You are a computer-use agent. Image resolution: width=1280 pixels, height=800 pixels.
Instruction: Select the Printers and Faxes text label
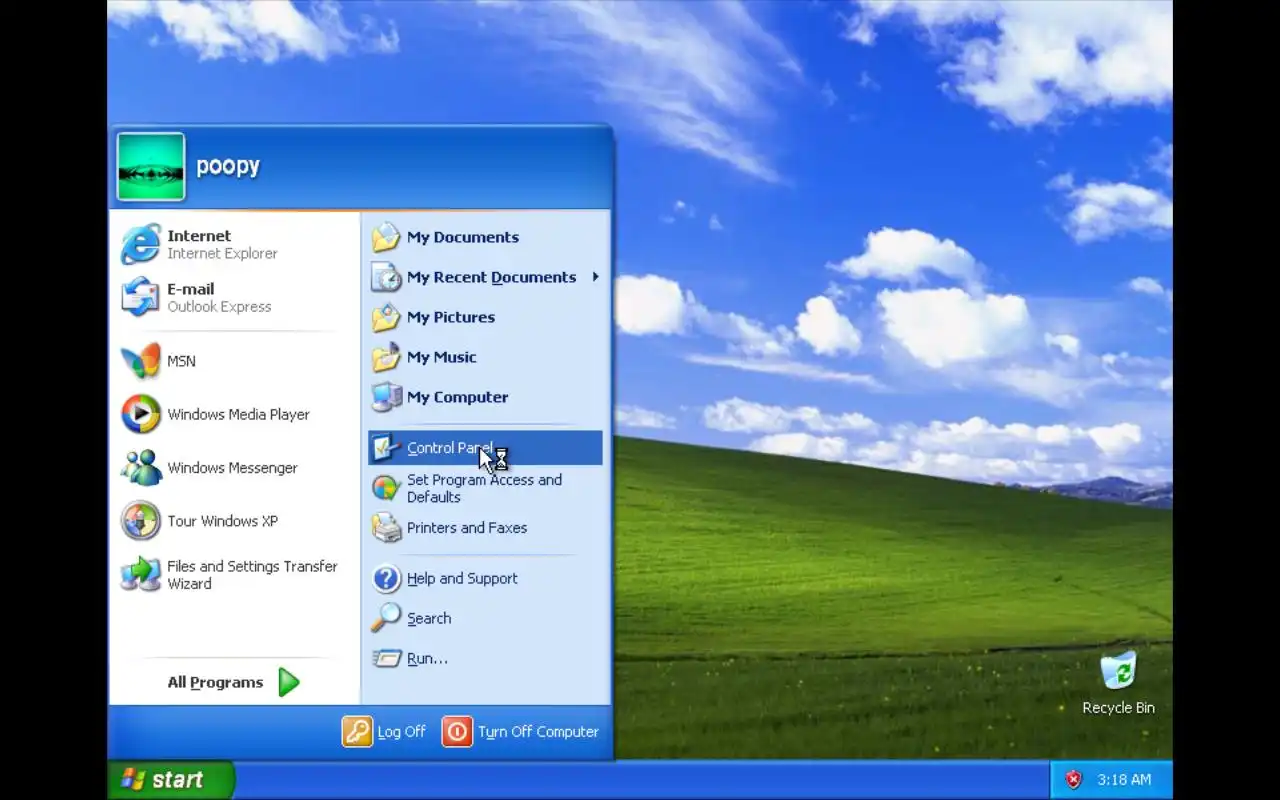click(x=467, y=527)
